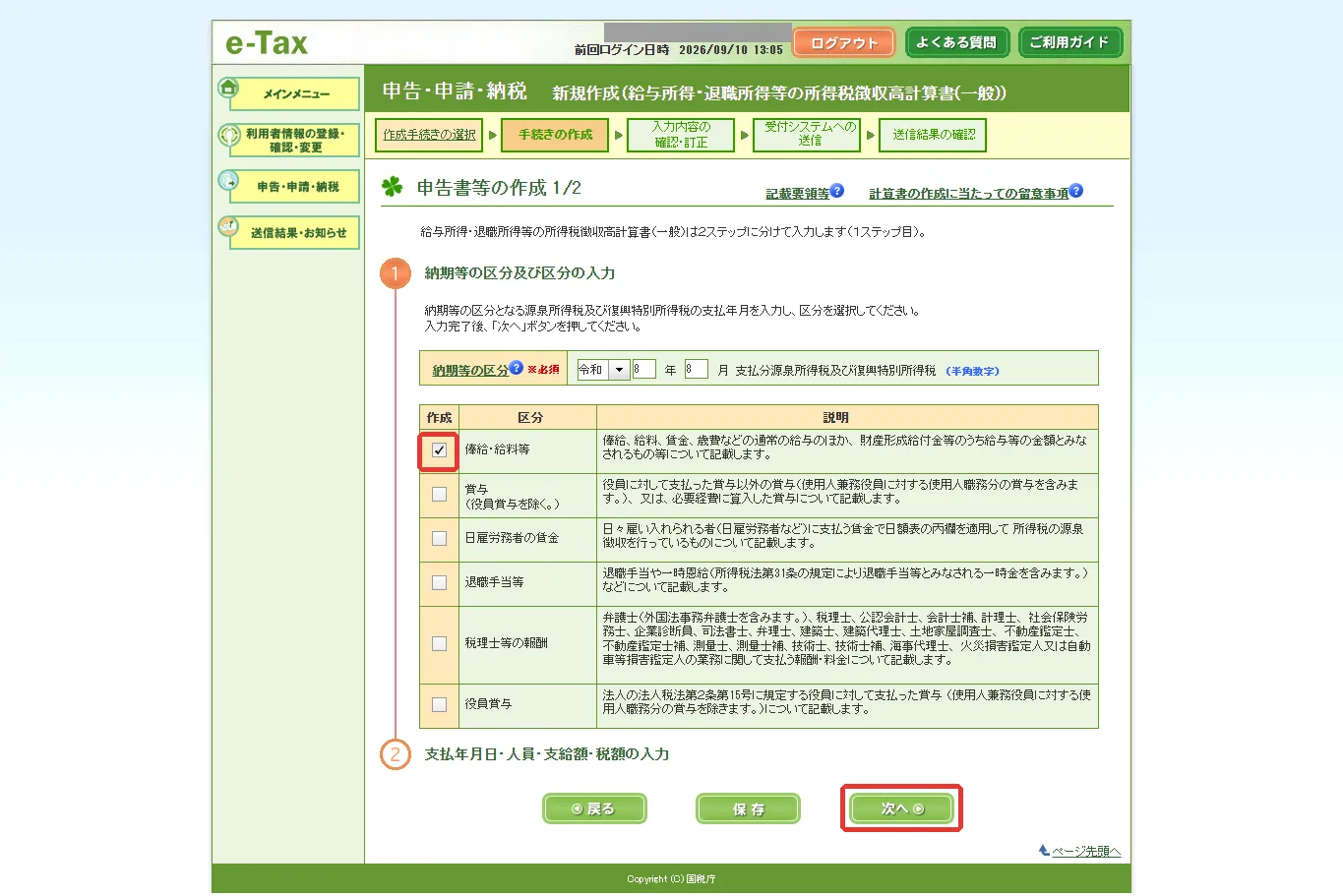1343x896 pixels.
Task: Go to 申告・申請・納税 sidebar menu
Action: click(295, 187)
